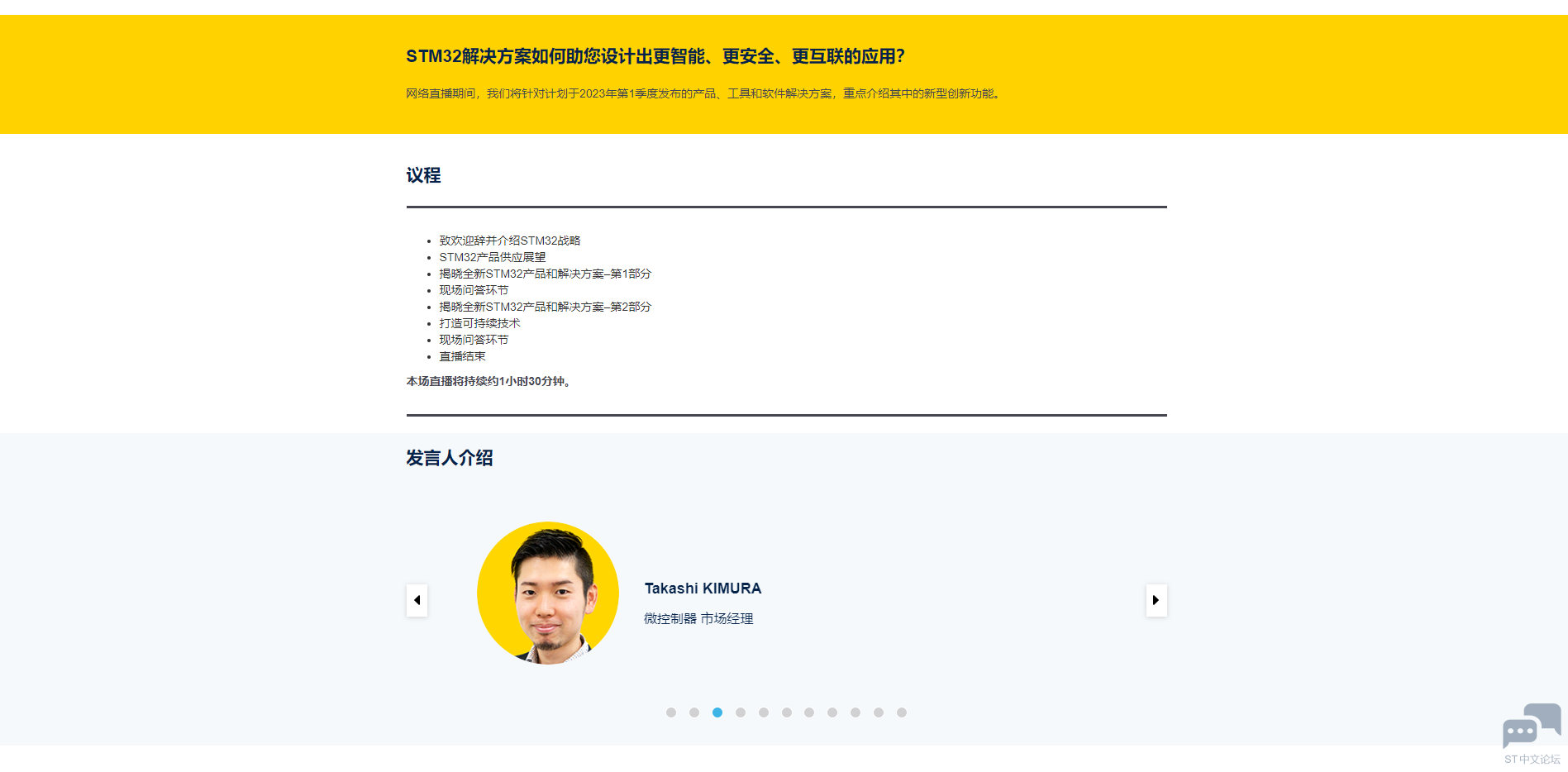This screenshot has height=772, width=1568.
Task: Jump to the fourth carousel dot
Action: (x=741, y=712)
